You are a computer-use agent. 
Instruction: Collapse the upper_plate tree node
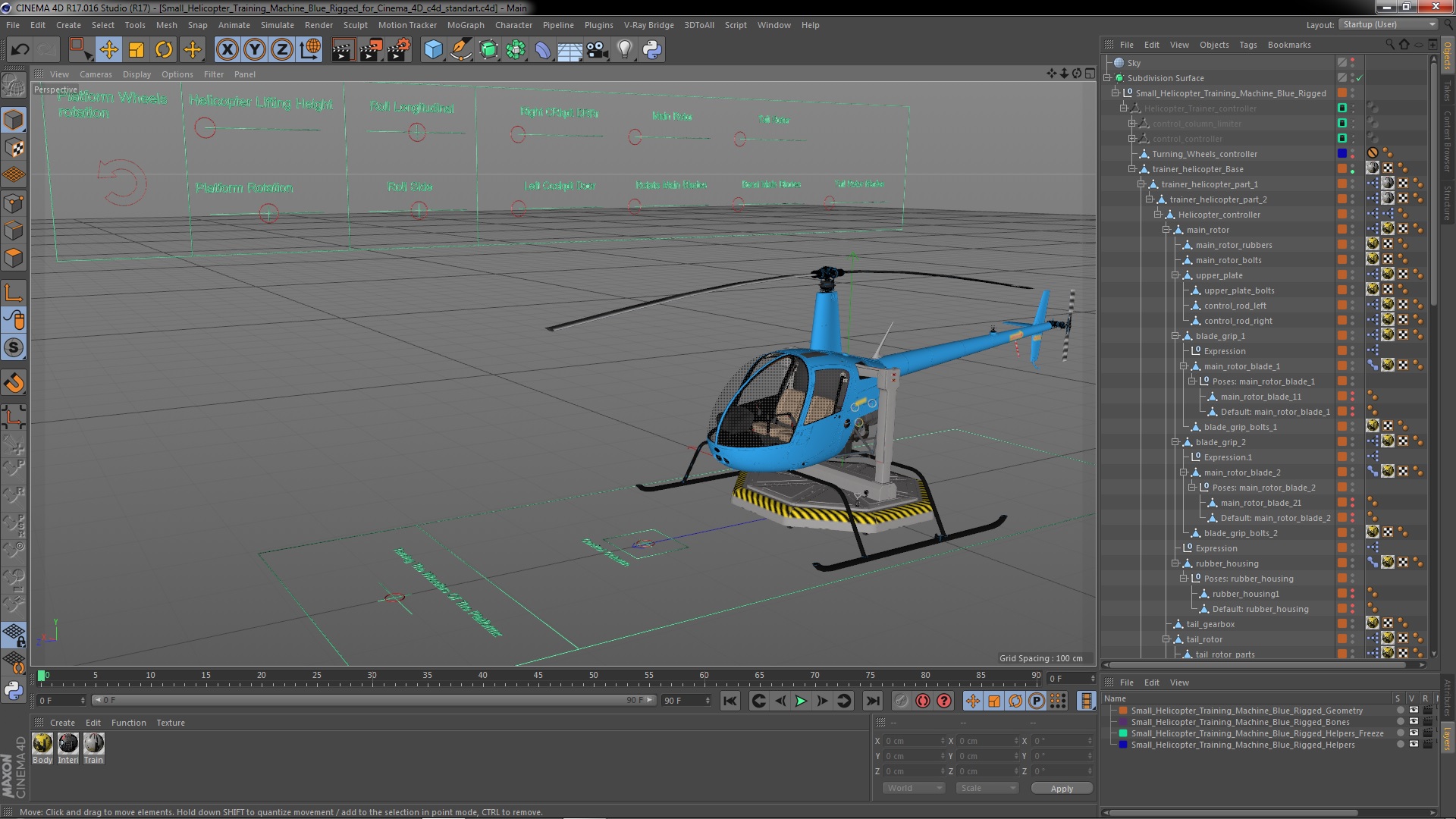(x=1175, y=275)
